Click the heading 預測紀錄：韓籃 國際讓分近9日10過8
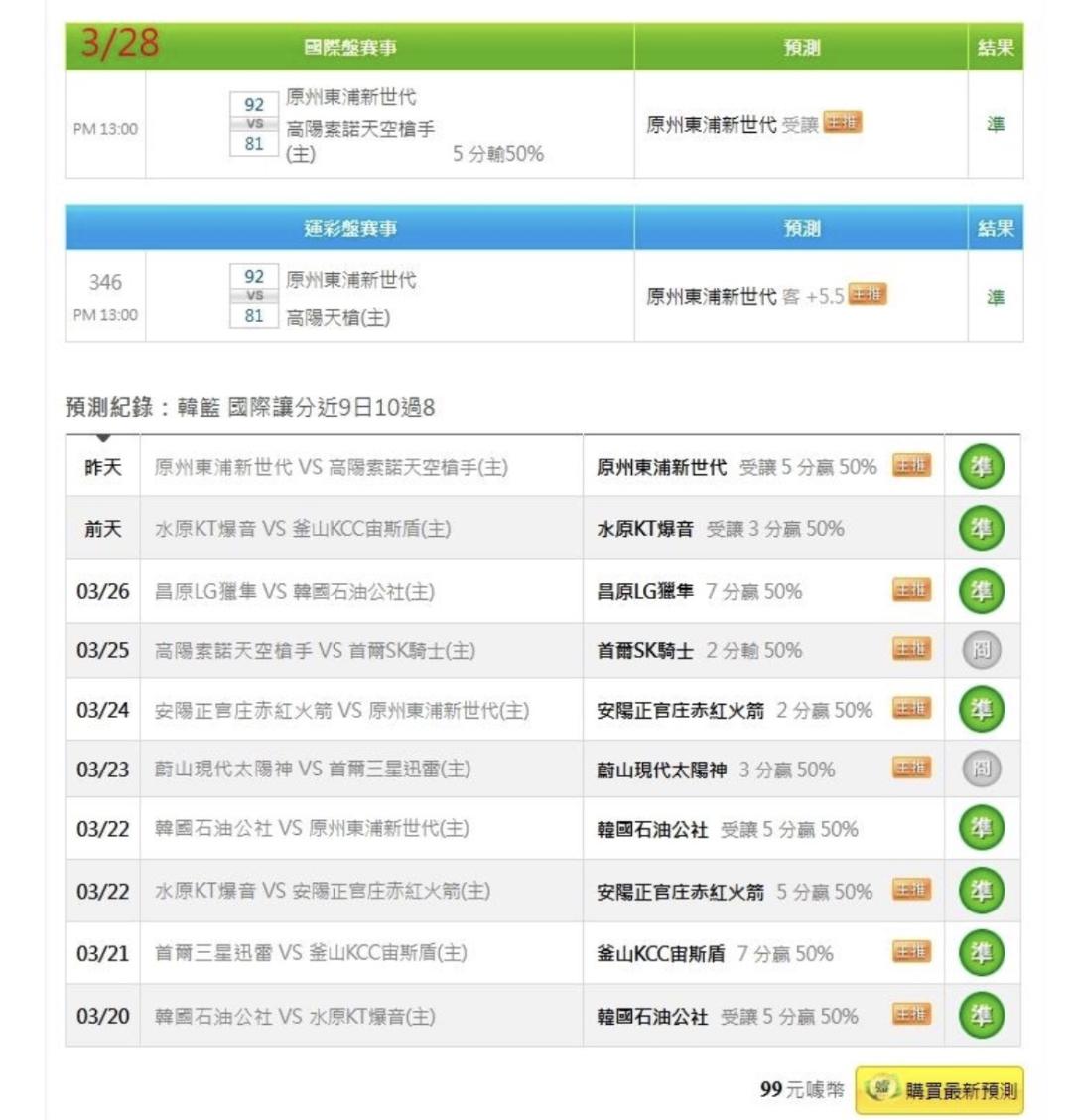The image size is (1072, 1120). 250,407
